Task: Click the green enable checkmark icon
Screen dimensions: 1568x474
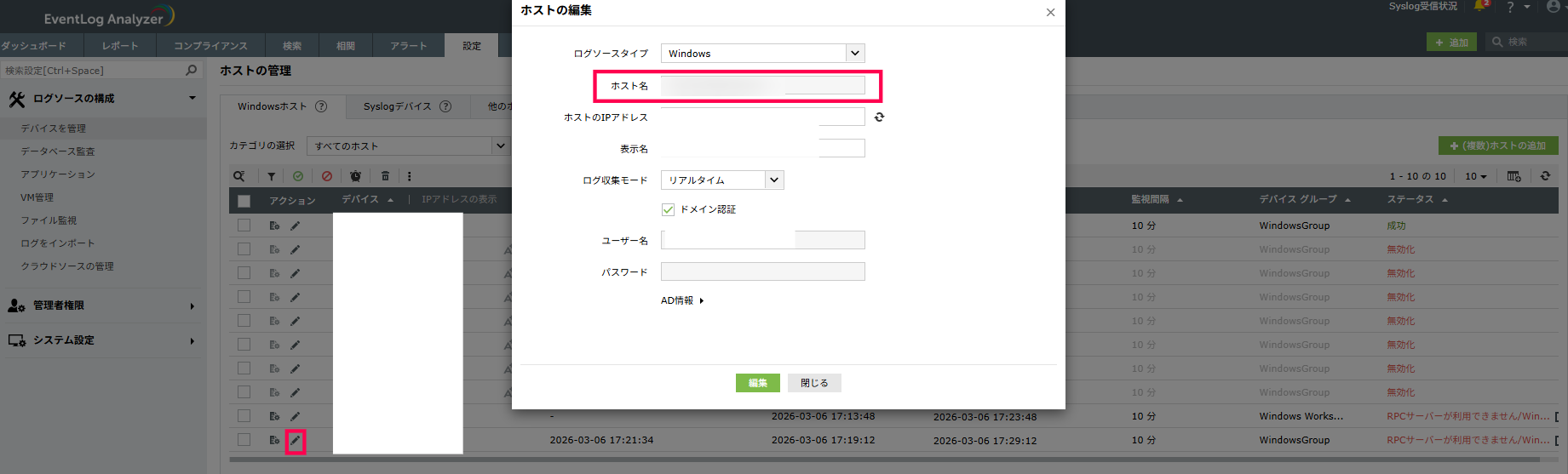Action: click(298, 176)
